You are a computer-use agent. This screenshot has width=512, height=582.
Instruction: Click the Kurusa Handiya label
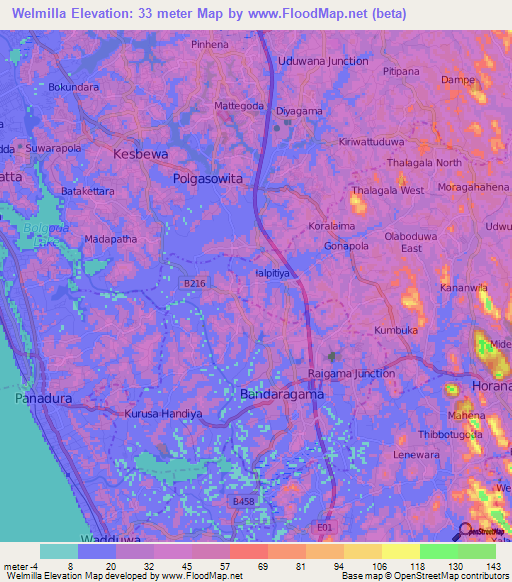tap(163, 414)
